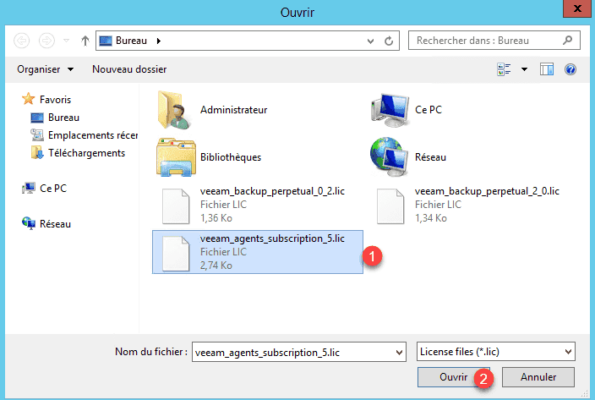Expand the Bureau breadcrumb arrow
This screenshot has width=595, height=400.
point(159,41)
